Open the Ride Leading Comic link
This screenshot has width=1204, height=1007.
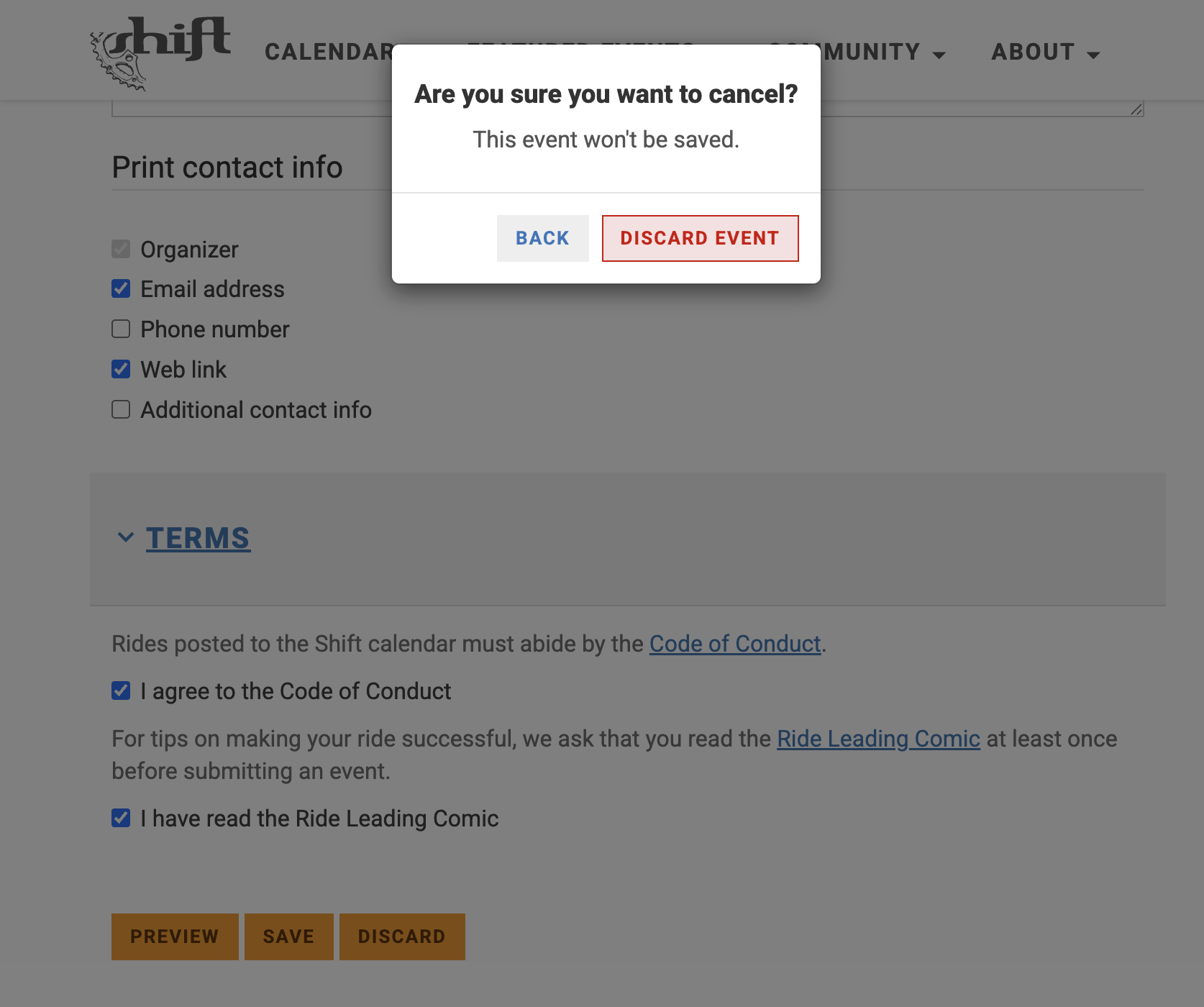pos(878,739)
